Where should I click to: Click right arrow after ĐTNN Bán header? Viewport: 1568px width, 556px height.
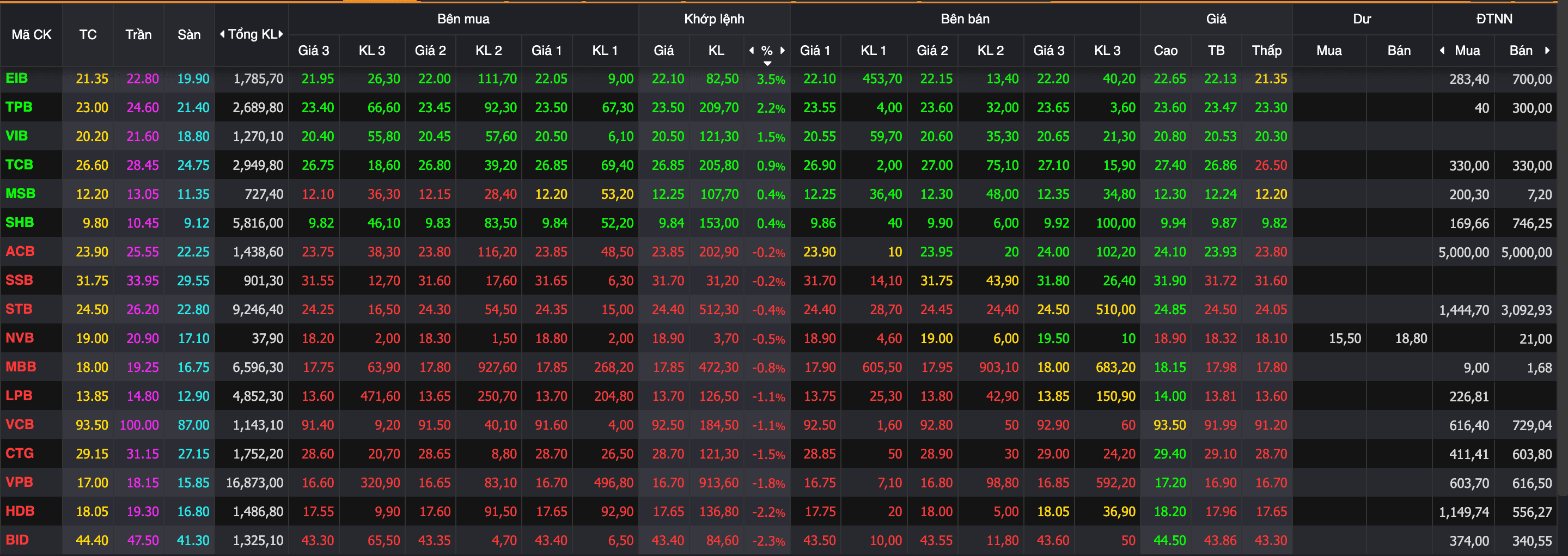(x=1547, y=51)
